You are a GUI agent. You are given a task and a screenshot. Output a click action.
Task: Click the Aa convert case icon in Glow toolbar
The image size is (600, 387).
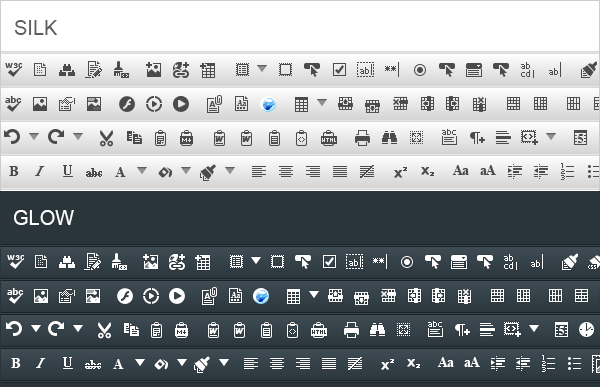point(445,363)
